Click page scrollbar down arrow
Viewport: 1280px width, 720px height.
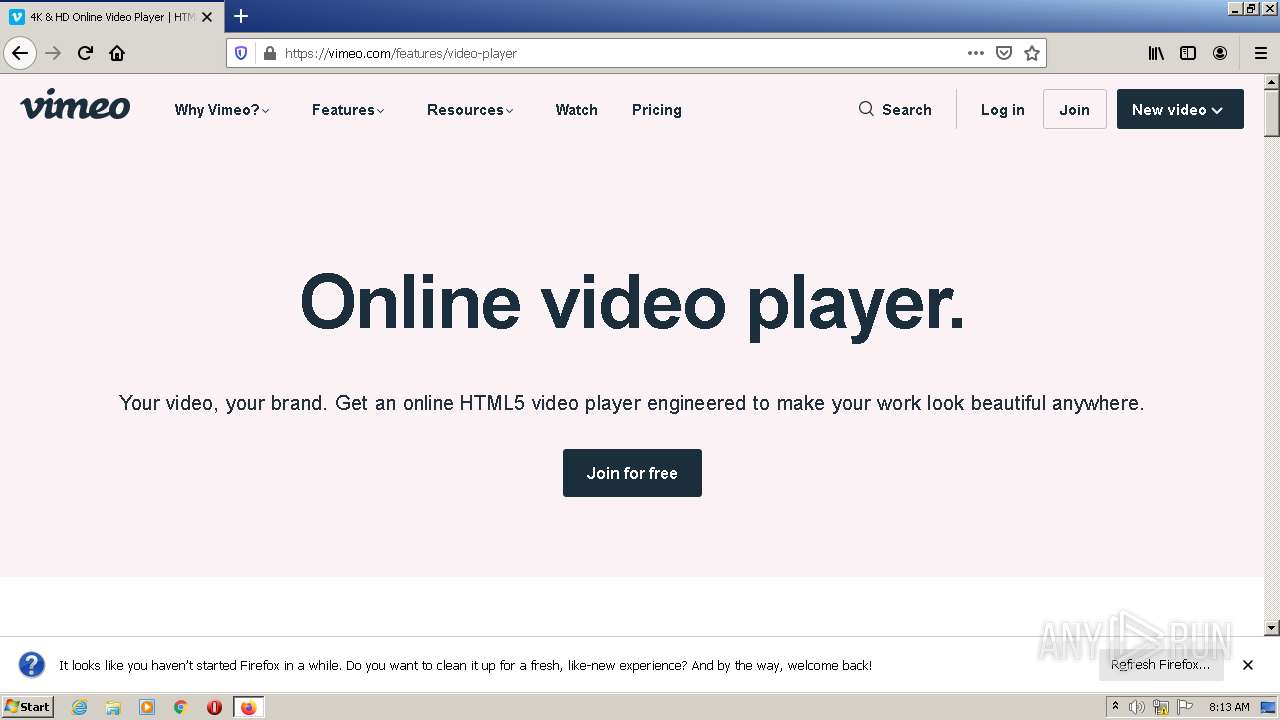1272,628
